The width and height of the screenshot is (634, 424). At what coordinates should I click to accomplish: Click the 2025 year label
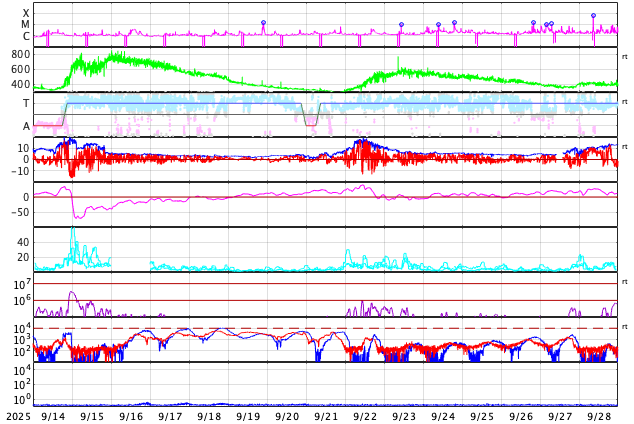tap(18, 415)
